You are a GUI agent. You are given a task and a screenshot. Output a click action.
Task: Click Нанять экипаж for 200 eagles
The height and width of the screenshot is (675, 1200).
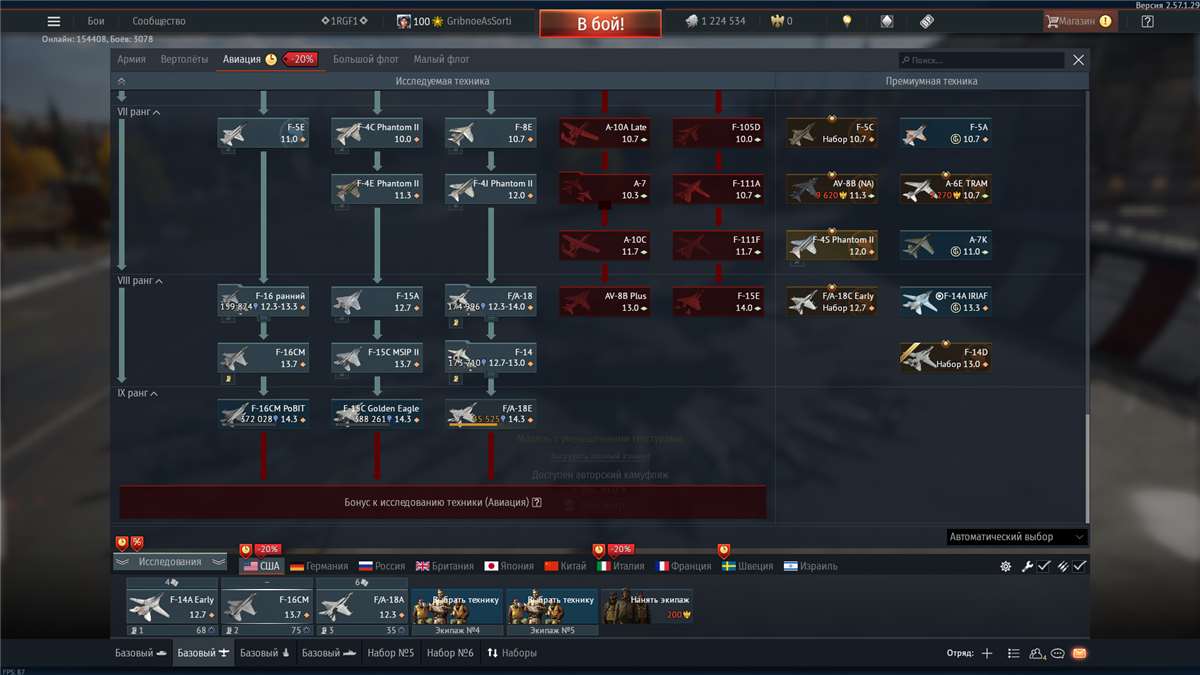(x=646, y=607)
